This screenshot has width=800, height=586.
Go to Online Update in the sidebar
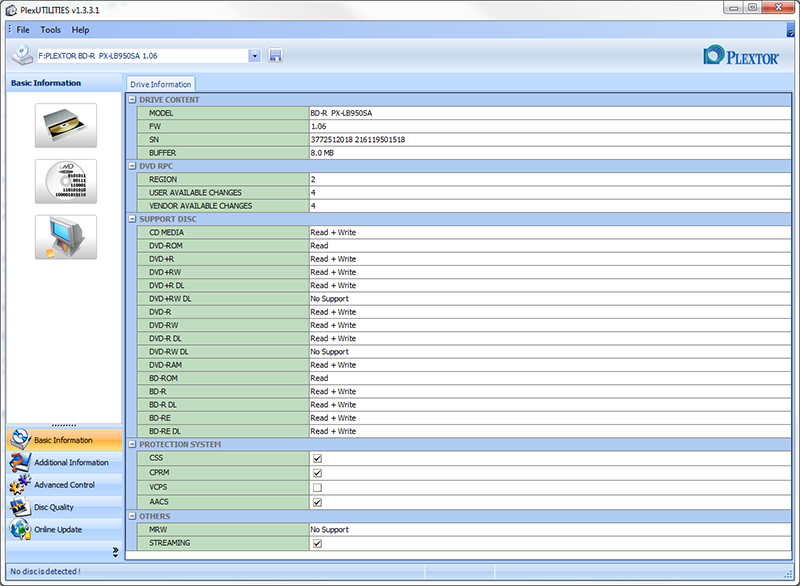coord(64,530)
